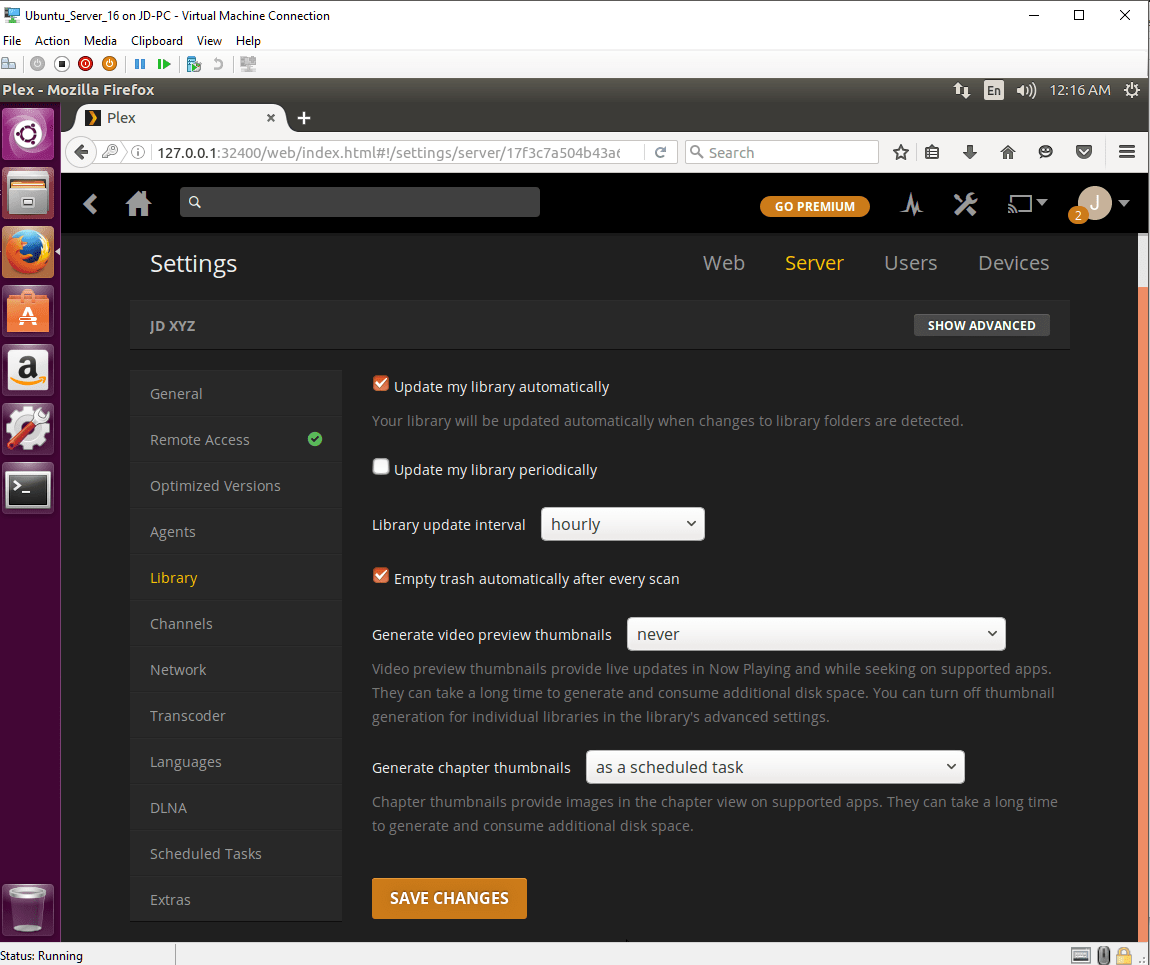Open Amazon launcher in dock
Viewport: 1150px width, 965px height.
tap(28, 370)
